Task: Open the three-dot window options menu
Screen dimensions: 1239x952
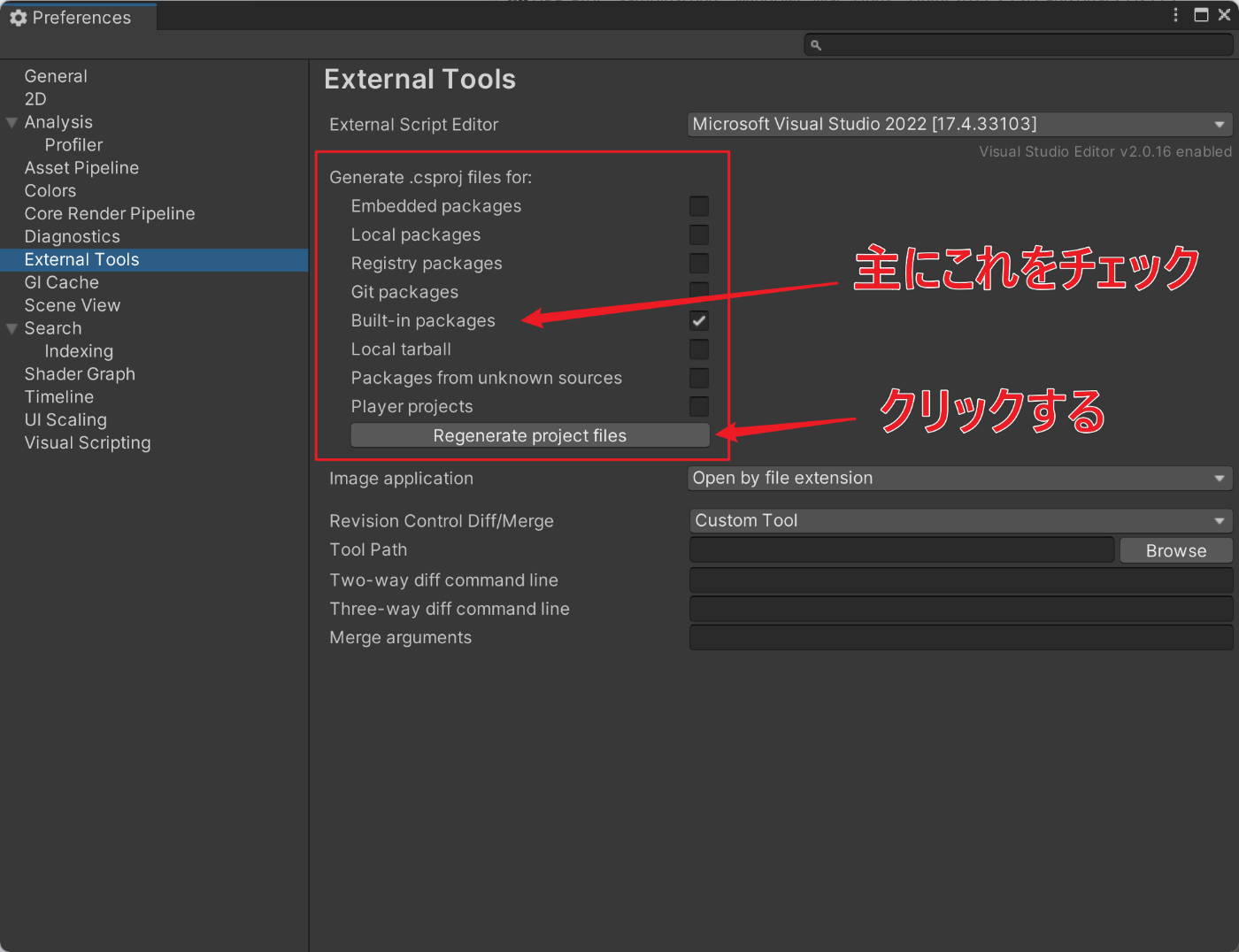Action: point(1175,15)
